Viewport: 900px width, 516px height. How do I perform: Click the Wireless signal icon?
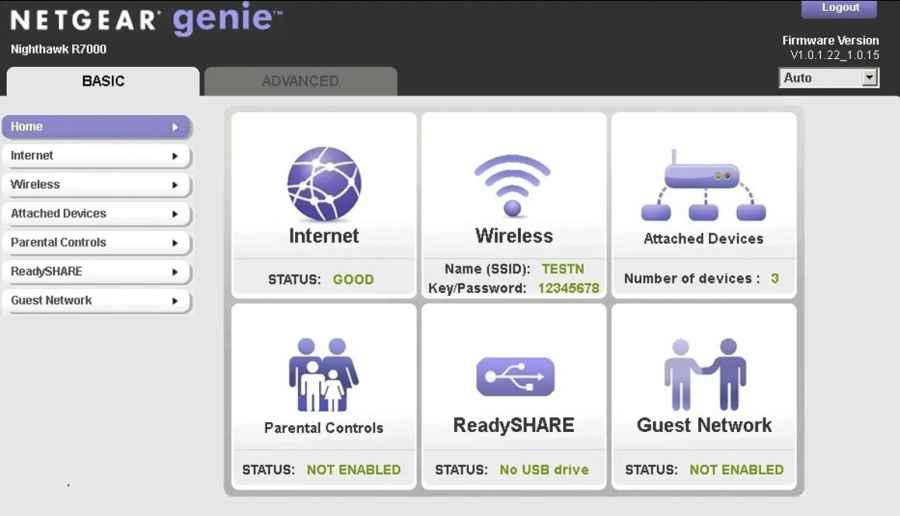point(513,185)
